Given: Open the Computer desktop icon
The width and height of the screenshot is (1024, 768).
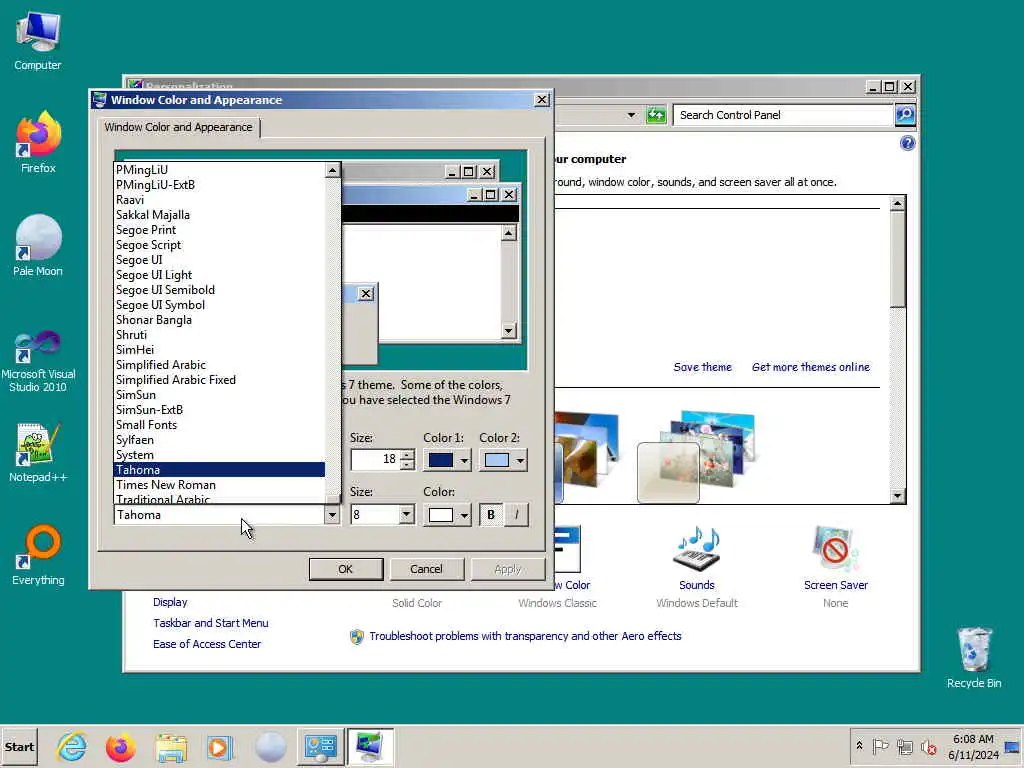Looking at the screenshot, I should click(x=38, y=40).
